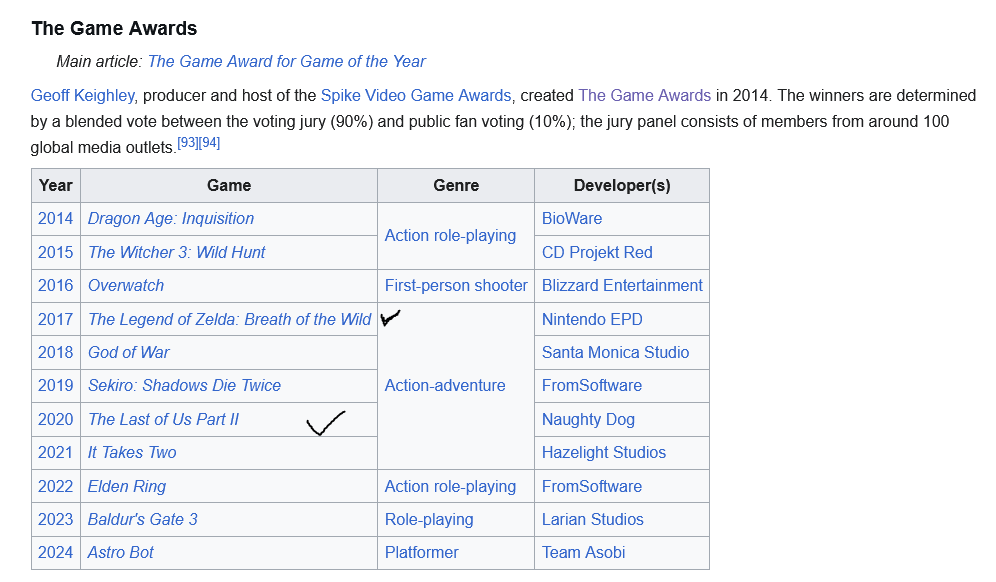Open the Elden Ring link
996x582 pixels.
click(127, 486)
